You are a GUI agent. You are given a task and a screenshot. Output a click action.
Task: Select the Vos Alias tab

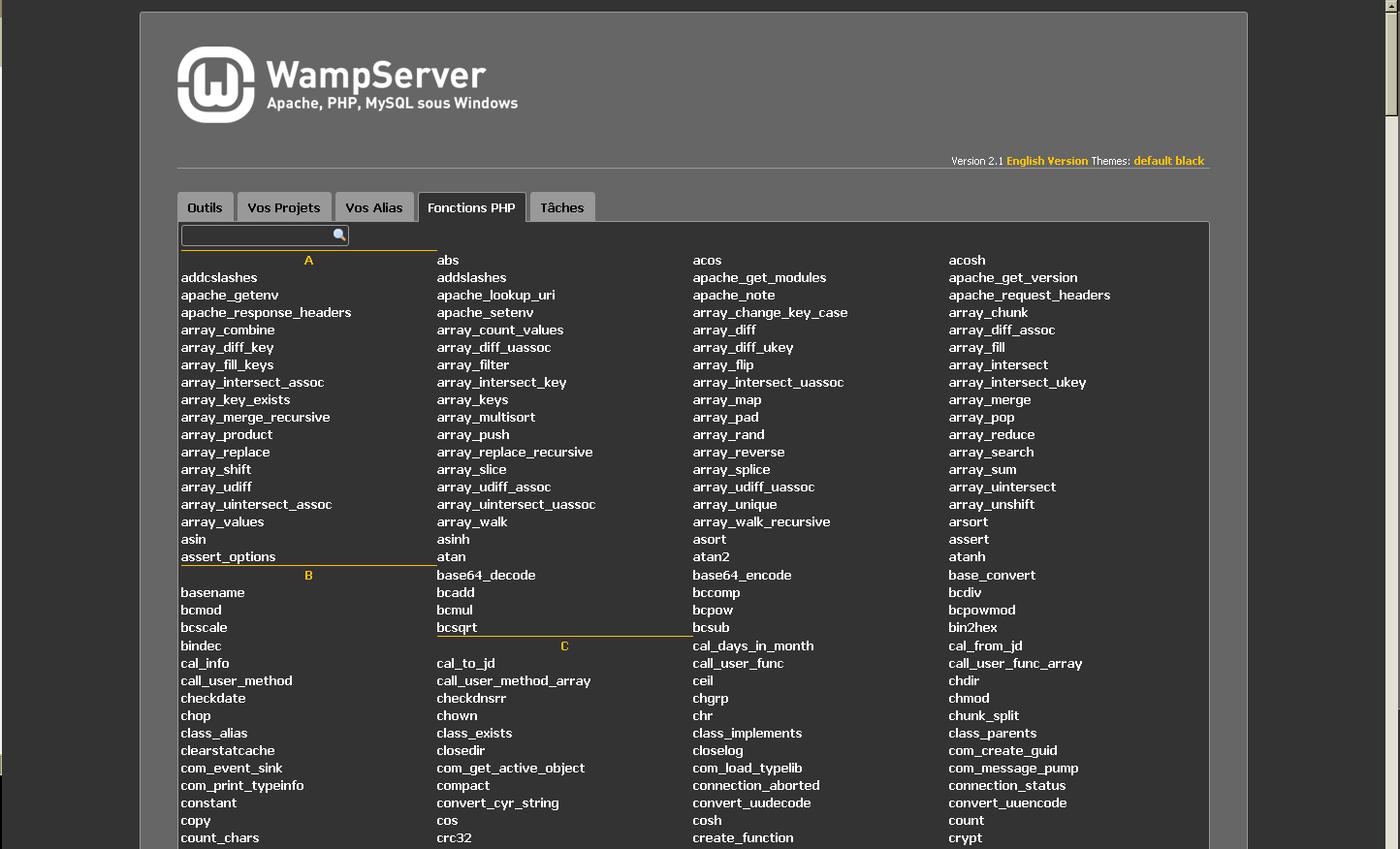[374, 207]
